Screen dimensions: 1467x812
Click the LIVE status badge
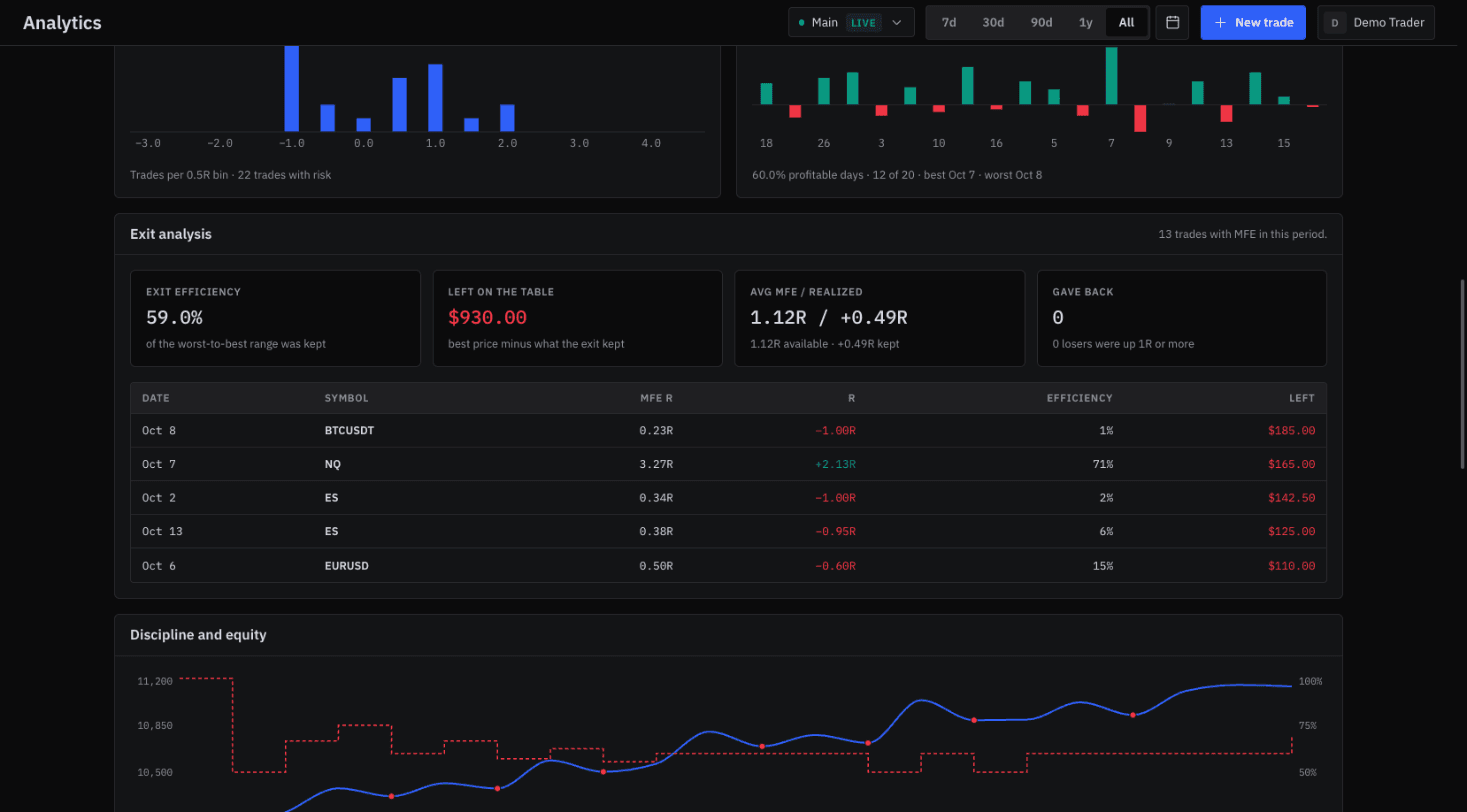pyautogui.click(x=863, y=22)
